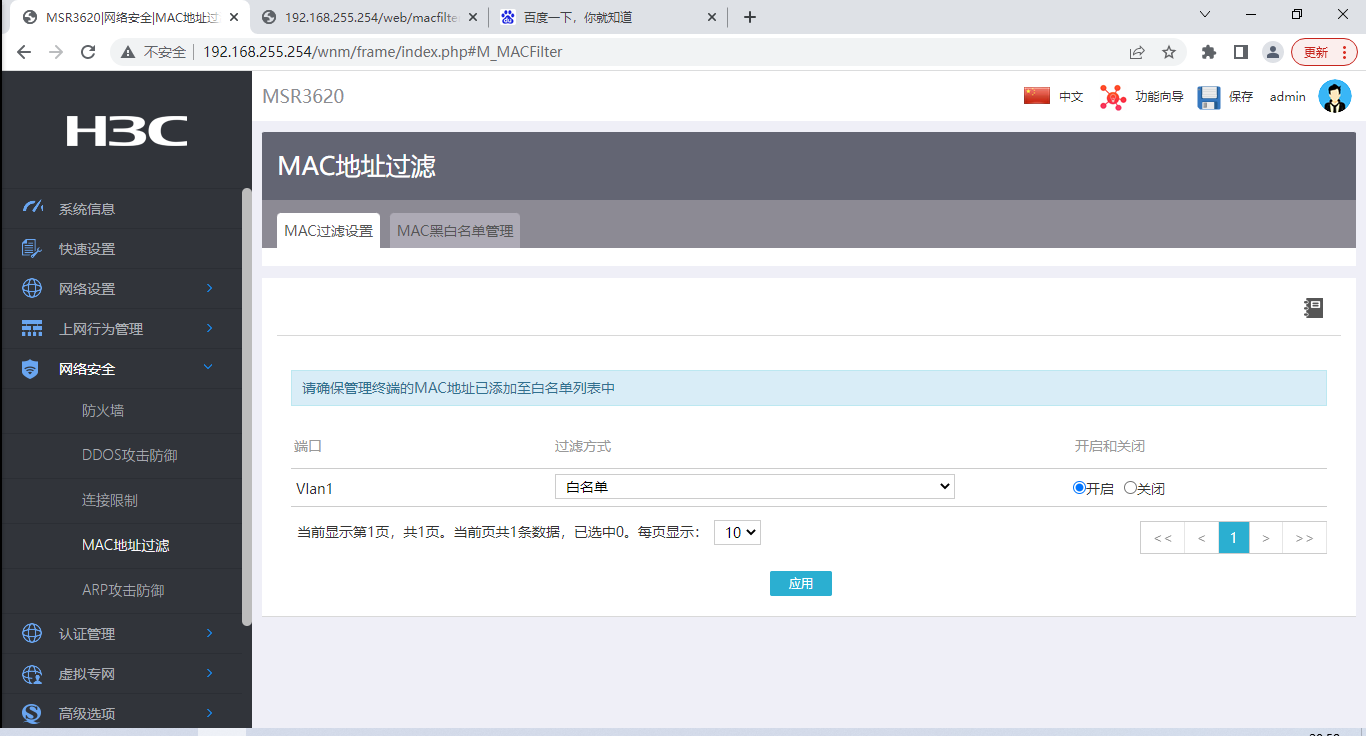Close the 192.168.255.254 browser tab
Image resolution: width=1366 pixels, height=736 pixels.
coord(472,17)
